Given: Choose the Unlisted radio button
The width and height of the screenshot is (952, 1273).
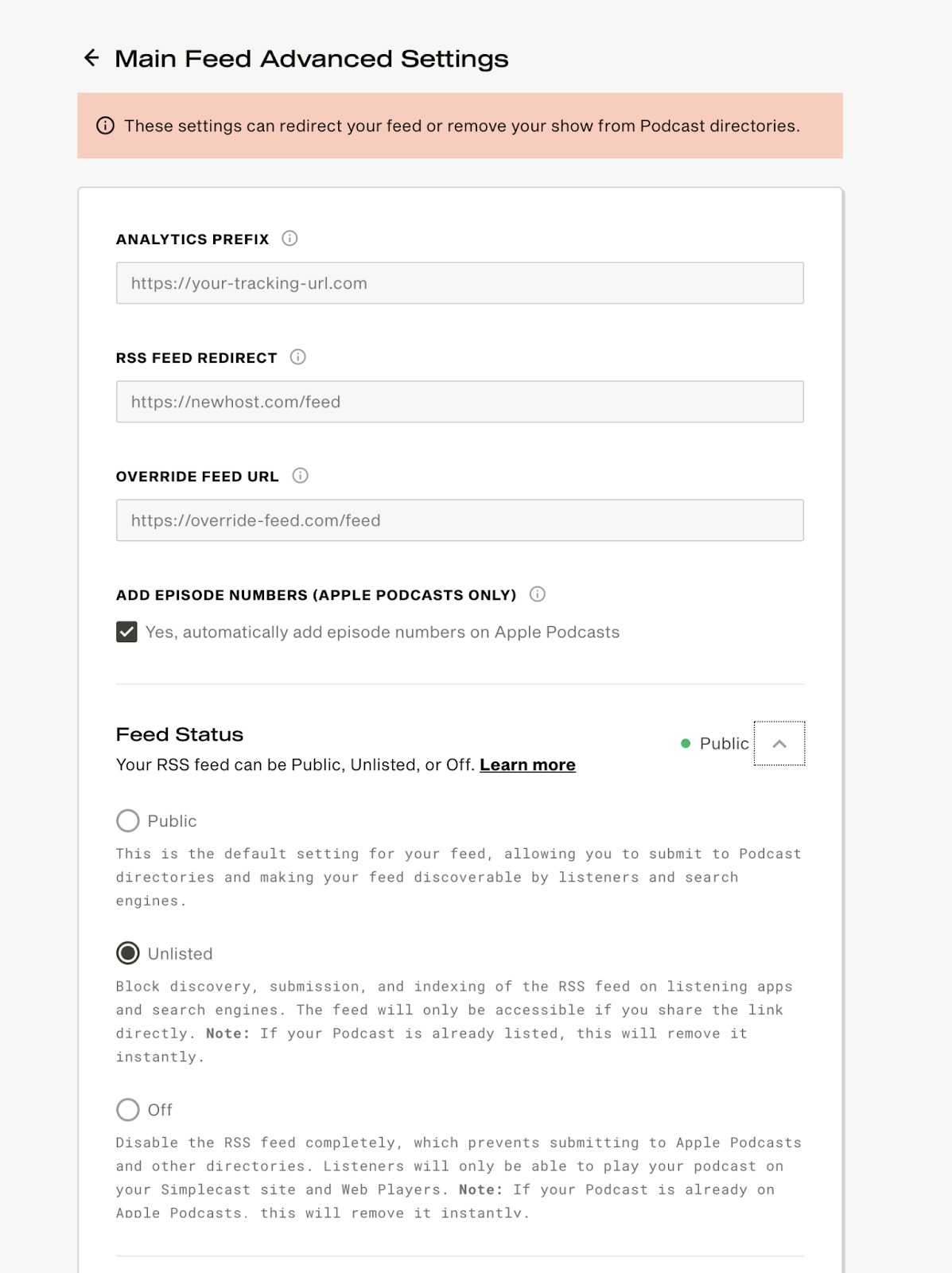Looking at the screenshot, I should click(x=128, y=953).
